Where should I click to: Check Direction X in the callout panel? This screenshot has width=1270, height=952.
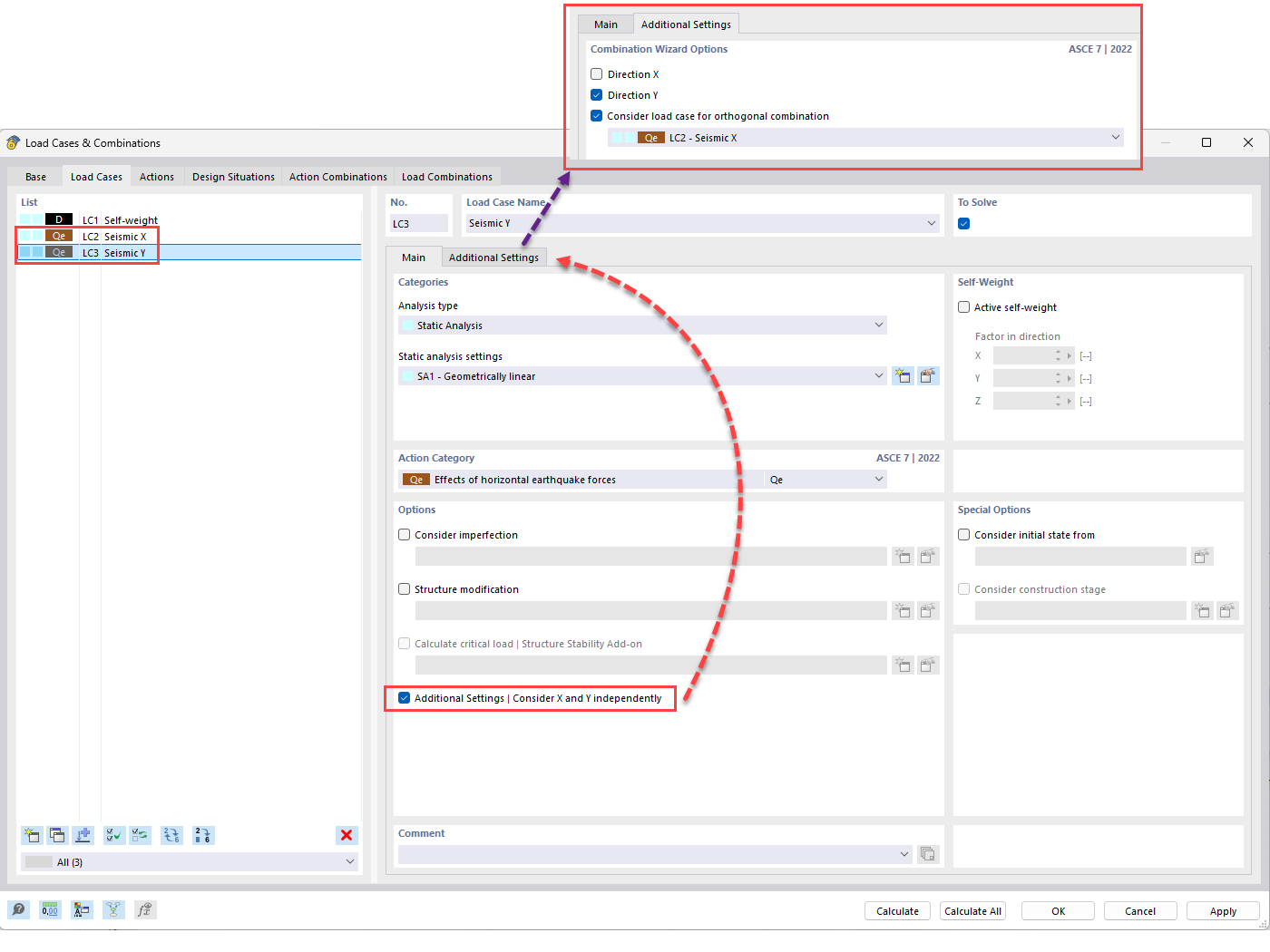pos(597,74)
